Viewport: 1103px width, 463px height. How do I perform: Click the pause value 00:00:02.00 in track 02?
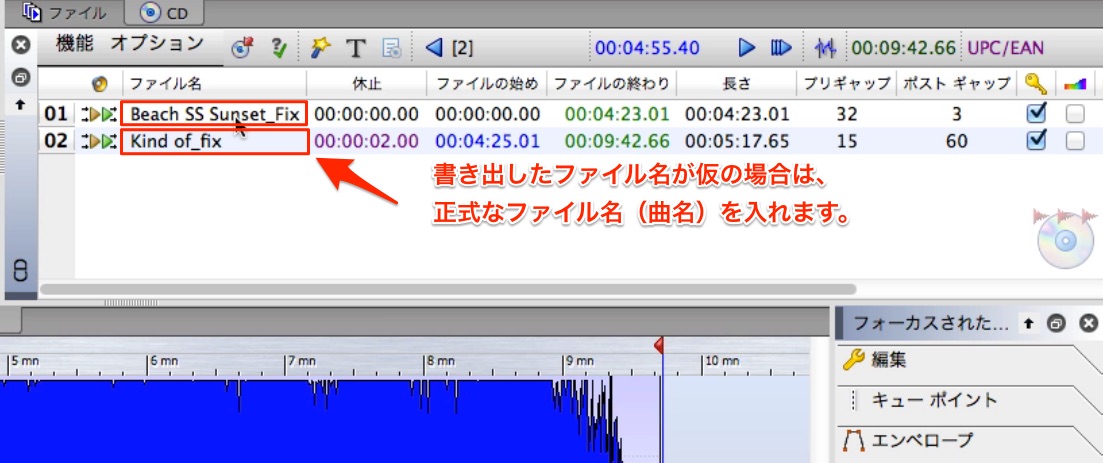tap(366, 141)
